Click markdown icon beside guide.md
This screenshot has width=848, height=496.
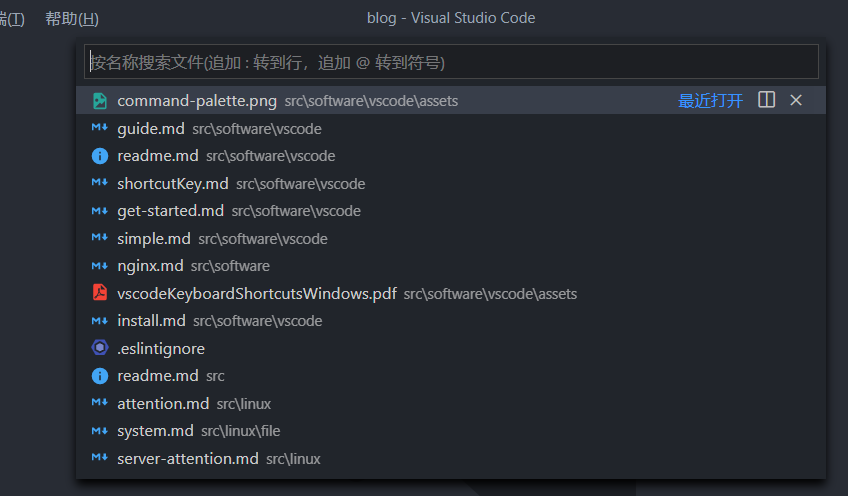tap(100, 128)
